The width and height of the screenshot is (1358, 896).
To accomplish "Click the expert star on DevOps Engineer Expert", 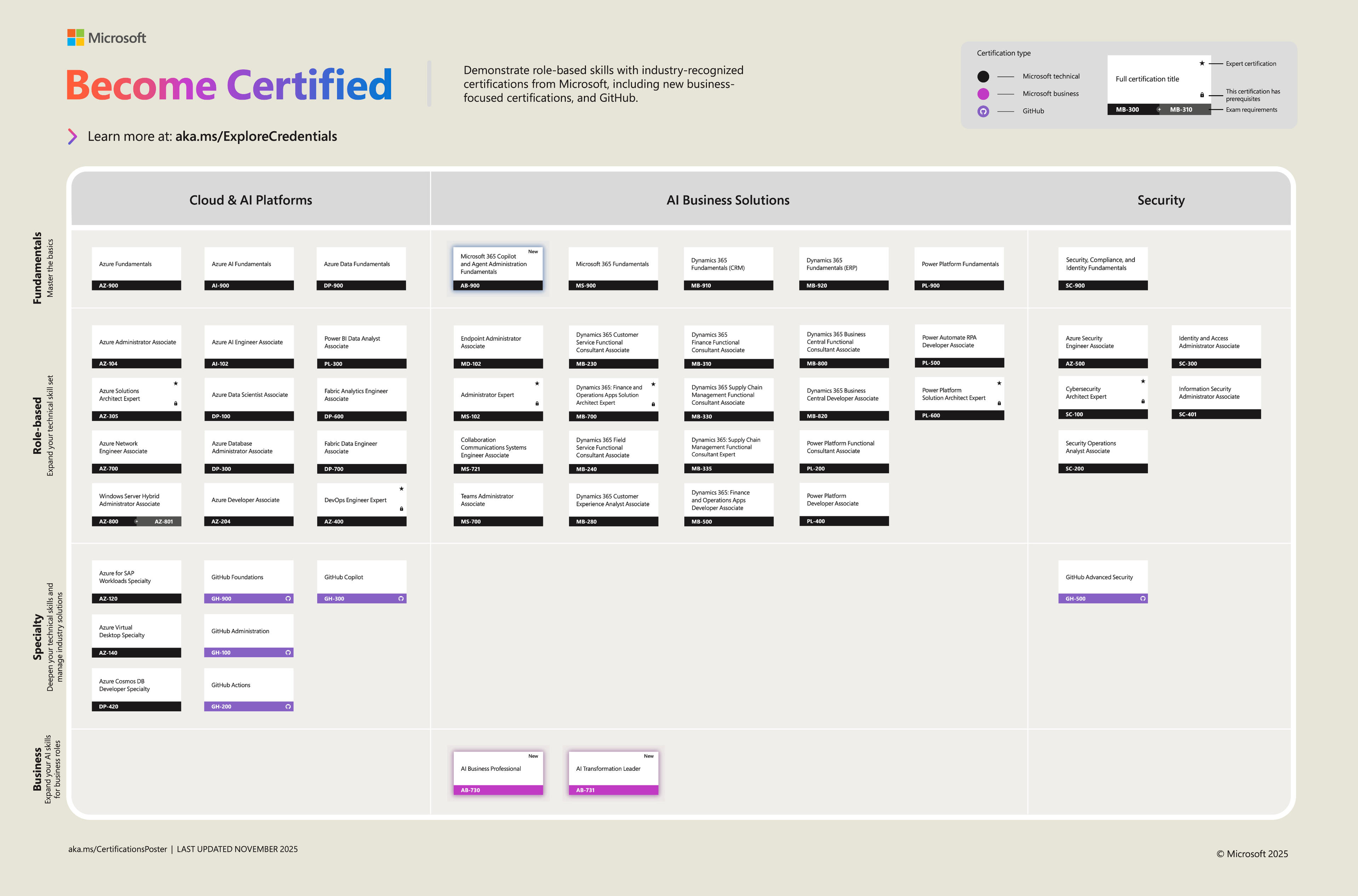I will pos(401,489).
